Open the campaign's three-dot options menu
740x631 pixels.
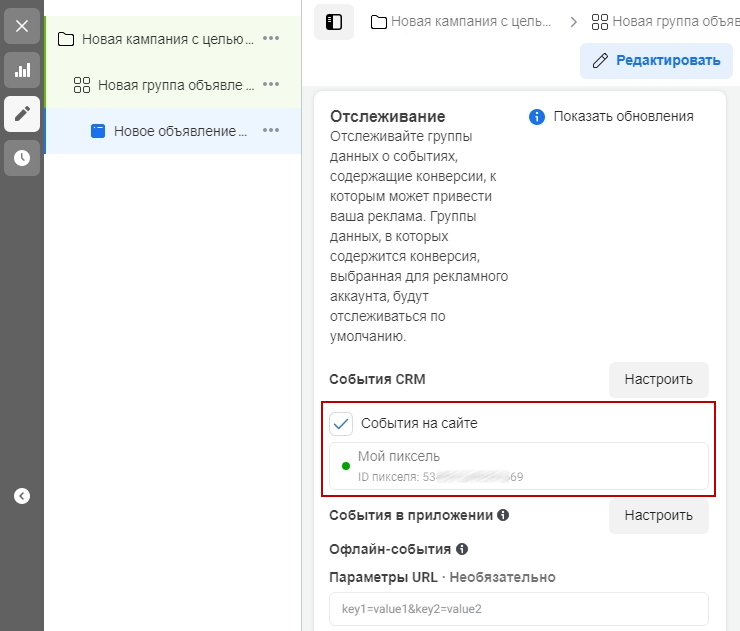[271, 39]
